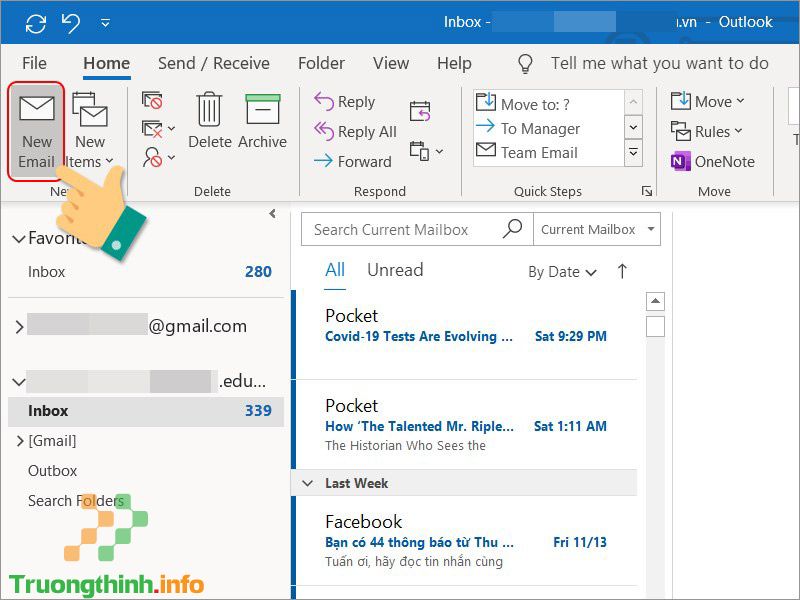800x600 pixels.
Task: Choose the To Manager quick step
Action: (x=548, y=128)
